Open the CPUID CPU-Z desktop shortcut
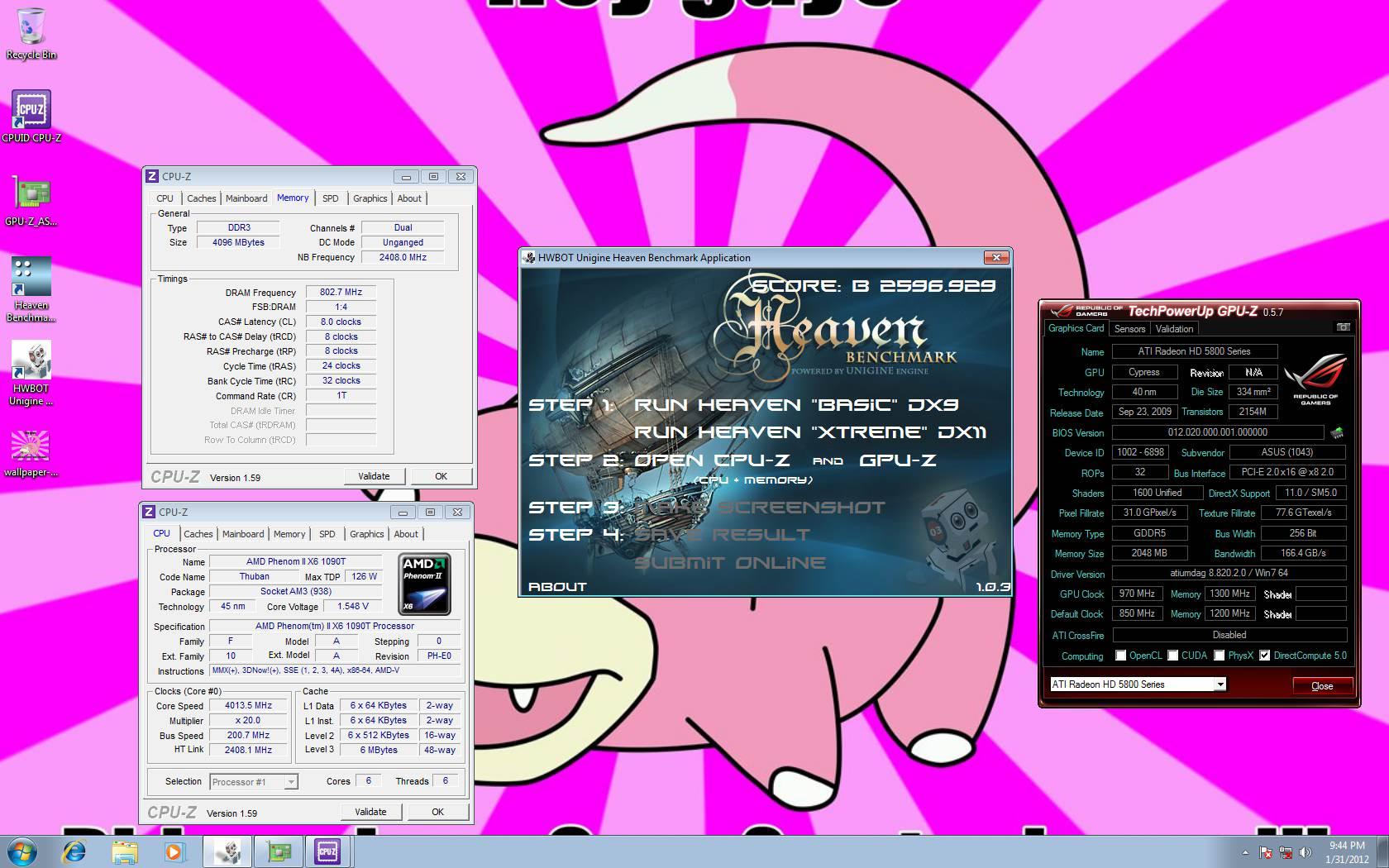Image resolution: width=1389 pixels, height=868 pixels. pyautogui.click(x=31, y=116)
